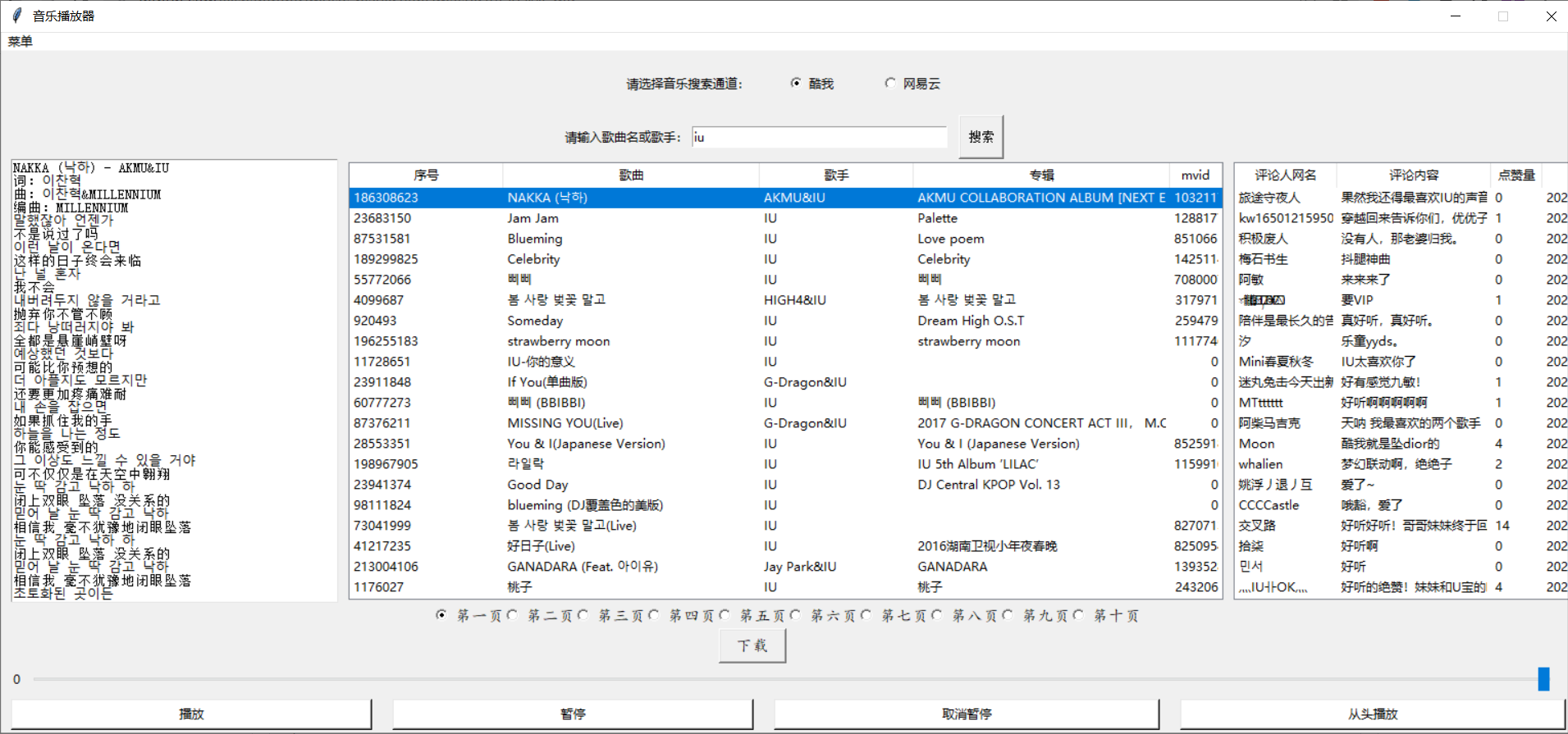Image resolution: width=1568 pixels, height=734 pixels.
Task: Click the 评论内容 column header
Action: pos(1414,175)
